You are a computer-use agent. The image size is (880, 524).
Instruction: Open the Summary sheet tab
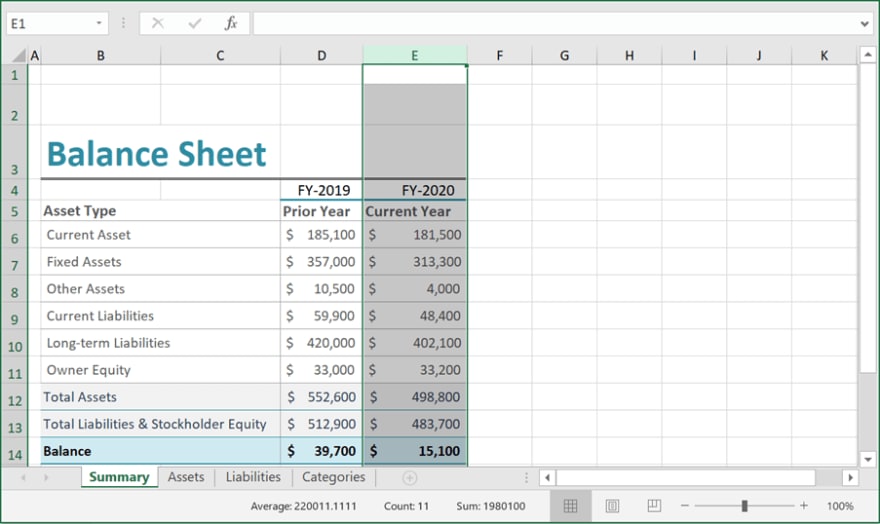[x=119, y=477]
